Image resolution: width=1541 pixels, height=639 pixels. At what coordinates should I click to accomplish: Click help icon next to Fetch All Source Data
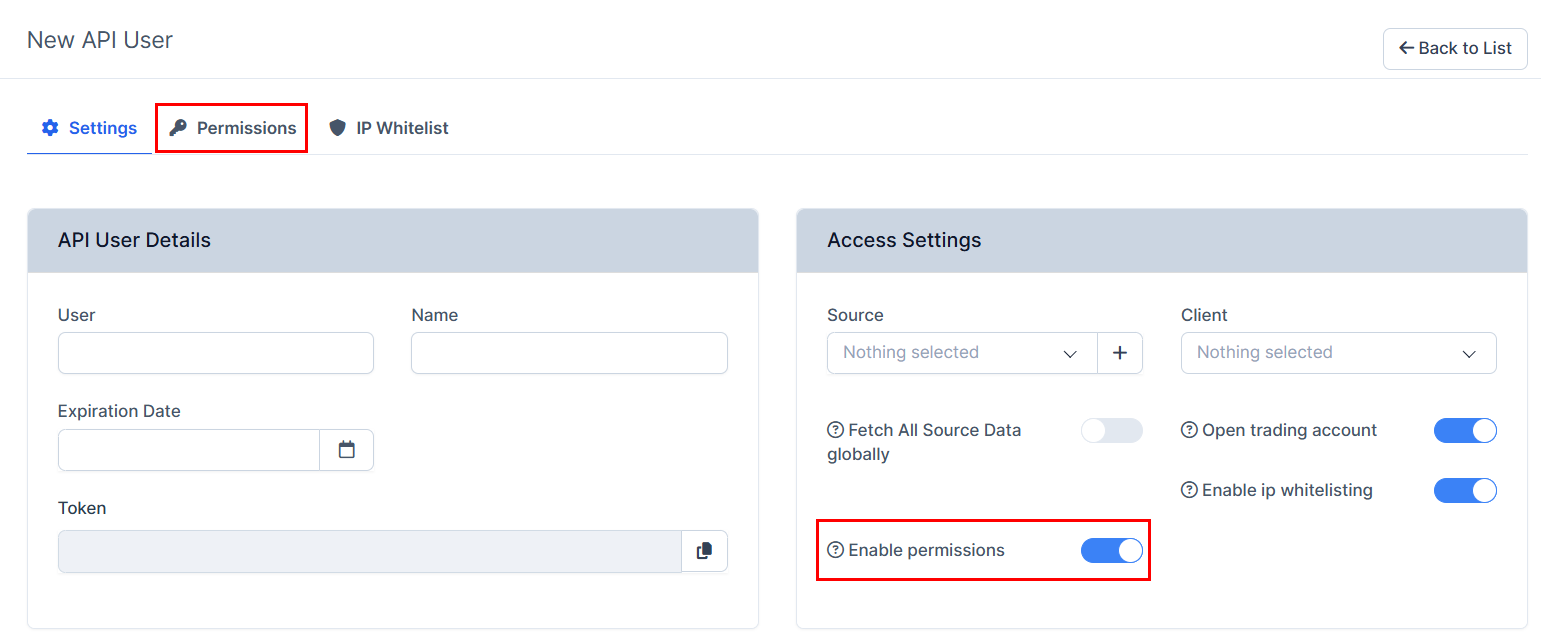tap(836, 430)
